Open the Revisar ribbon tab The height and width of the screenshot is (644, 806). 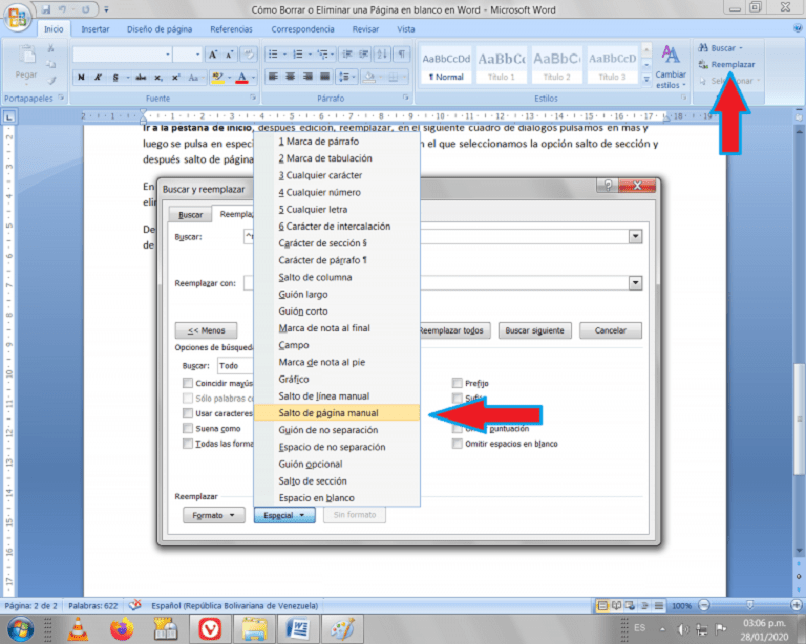365,29
